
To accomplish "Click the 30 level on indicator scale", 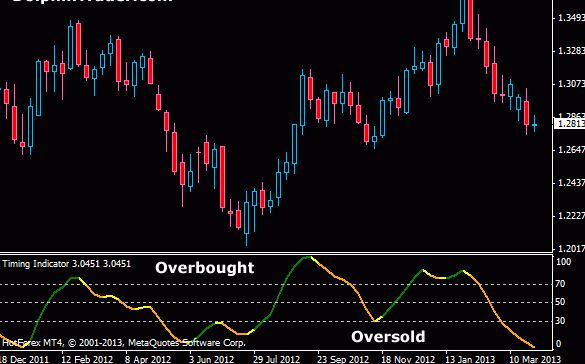I will coord(560,321).
